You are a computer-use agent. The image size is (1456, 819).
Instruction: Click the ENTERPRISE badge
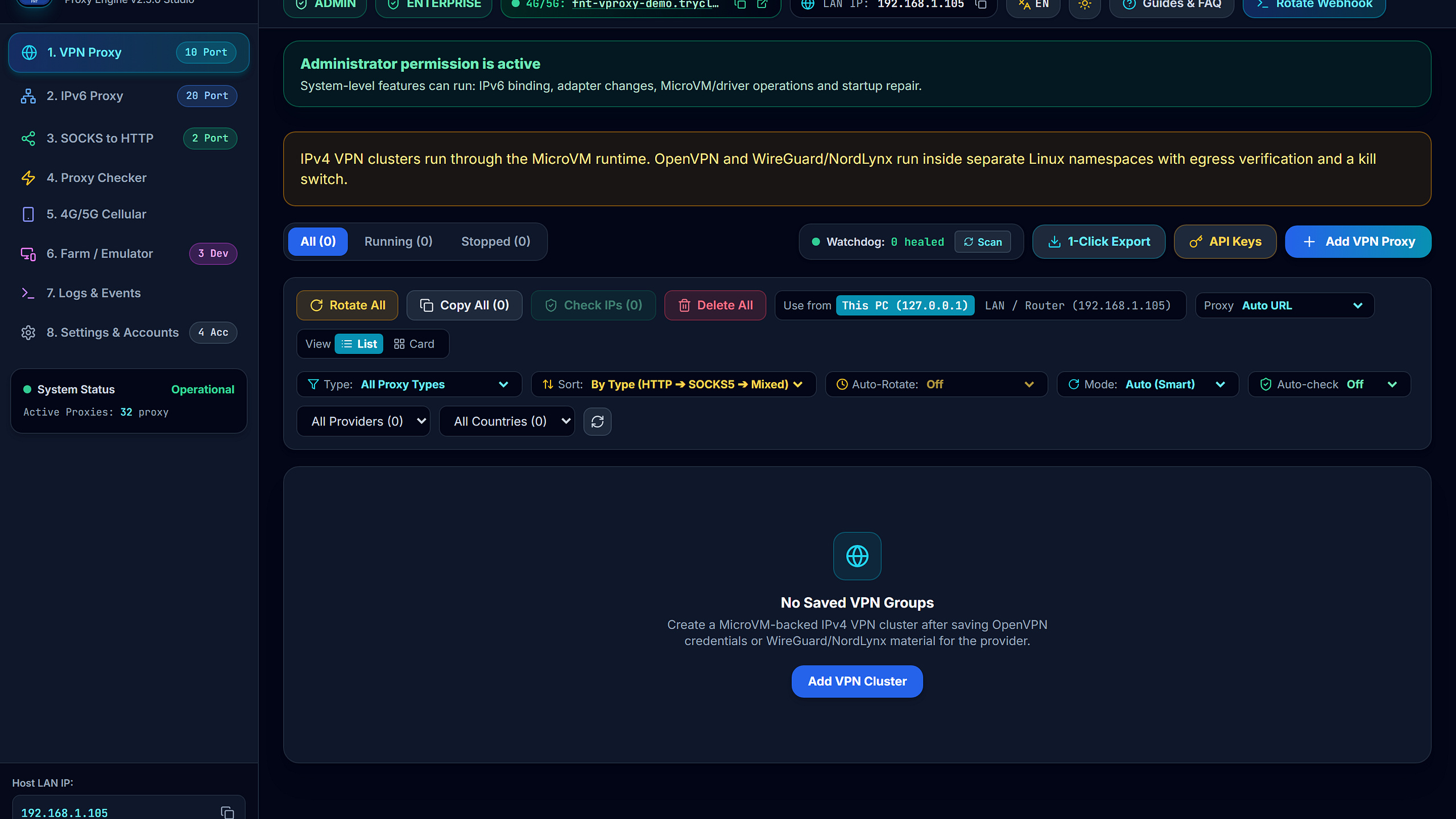[x=433, y=5]
